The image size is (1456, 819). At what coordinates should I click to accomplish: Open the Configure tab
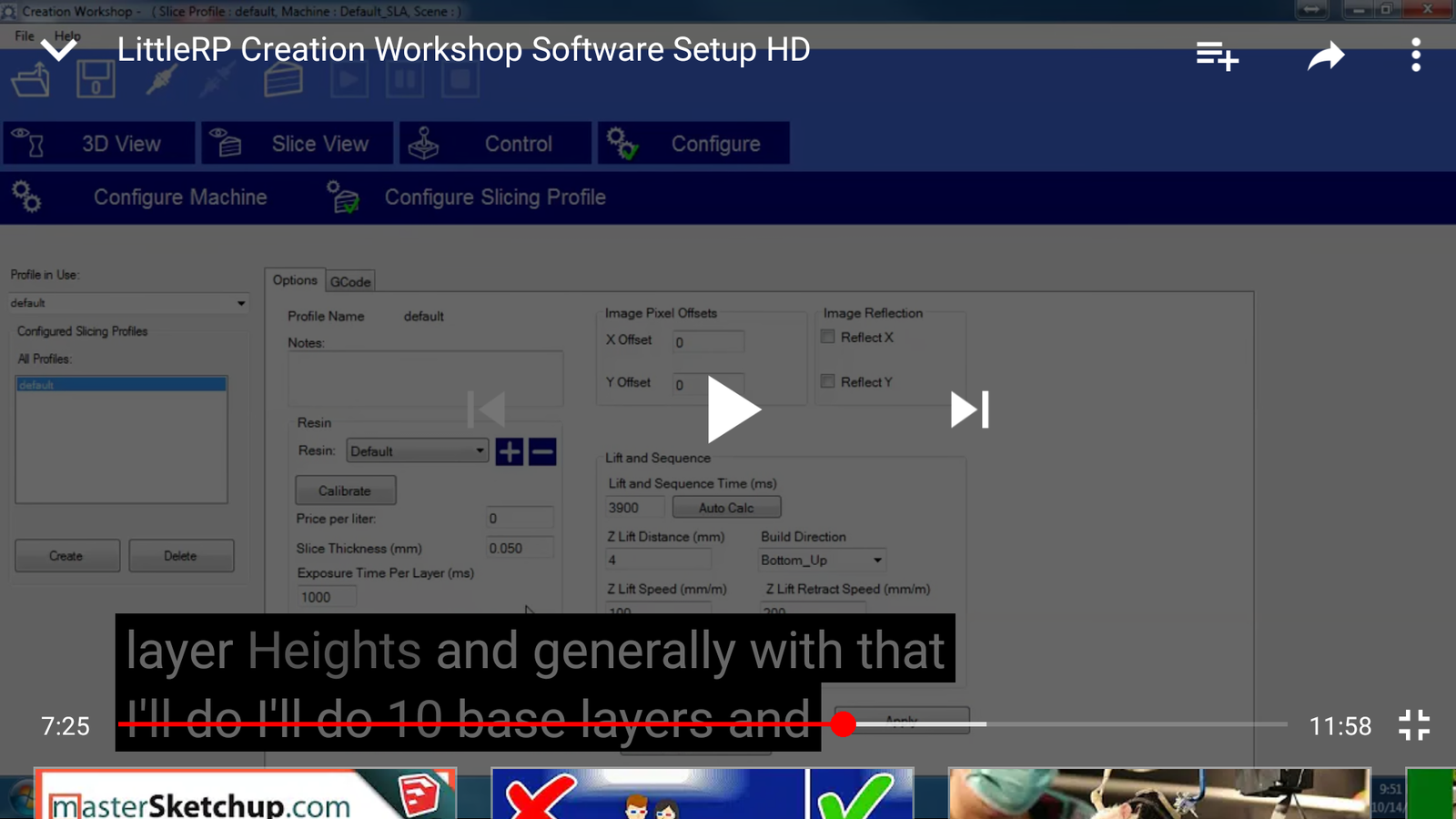pyautogui.click(x=693, y=144)
